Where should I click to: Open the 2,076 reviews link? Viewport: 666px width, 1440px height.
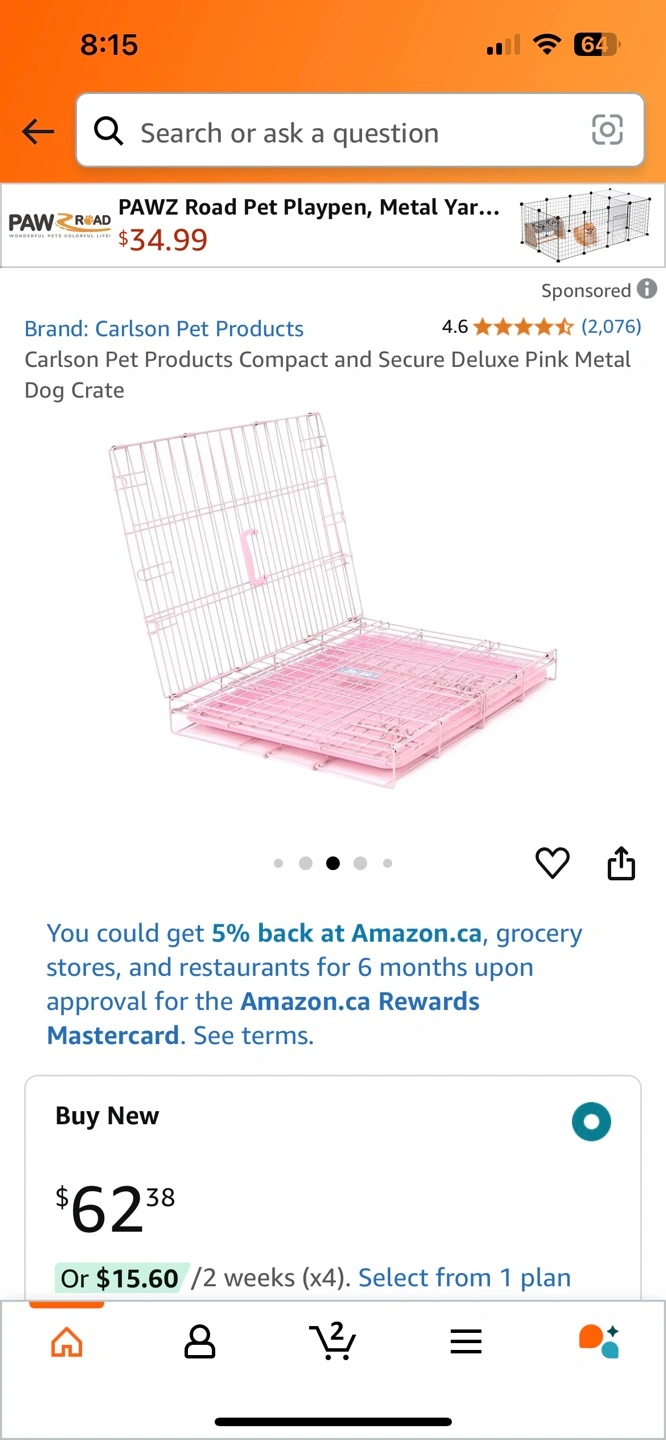pos(611,326)
